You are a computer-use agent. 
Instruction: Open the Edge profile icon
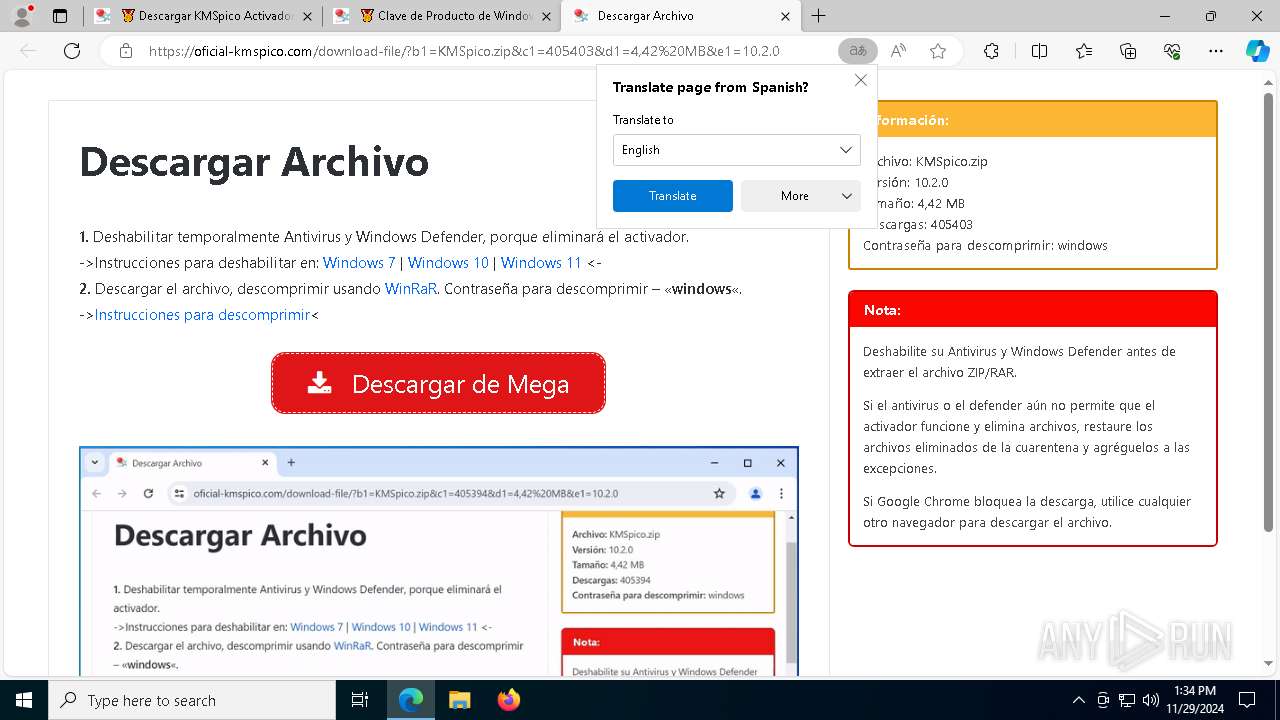[x=22, y=16]
